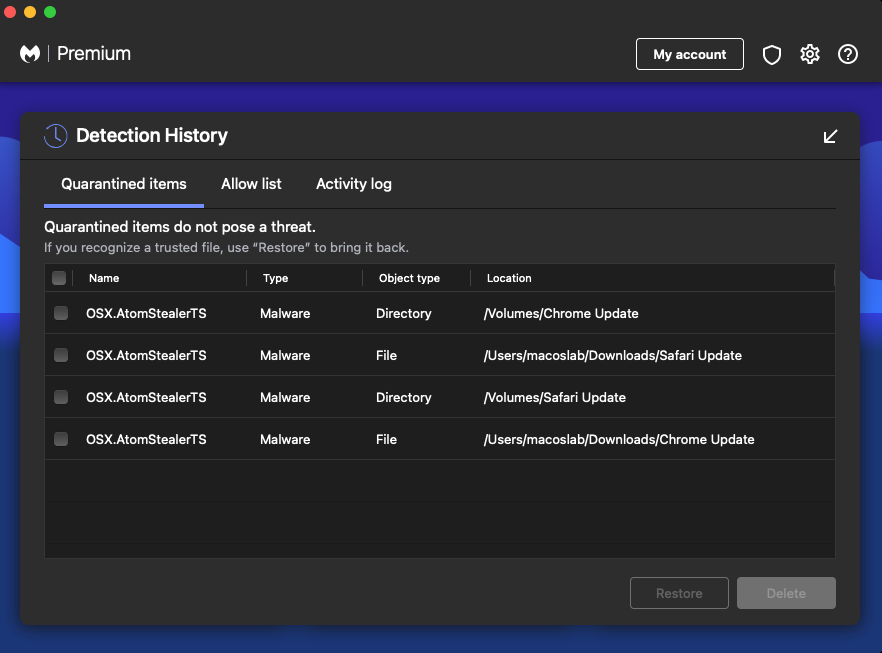882x653 pixels.
Task: Switch to the Quarantined items tab
Action: click(124, 184)
